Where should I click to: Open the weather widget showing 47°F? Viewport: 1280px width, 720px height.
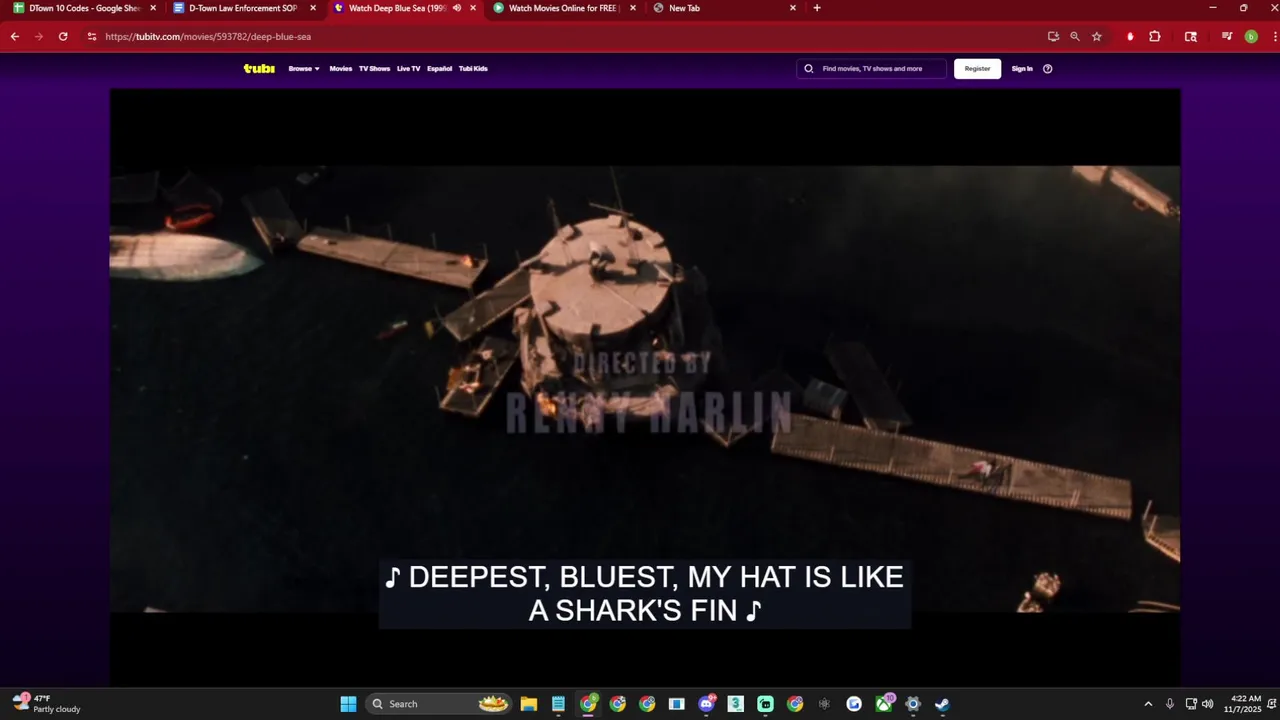(47, 703)
